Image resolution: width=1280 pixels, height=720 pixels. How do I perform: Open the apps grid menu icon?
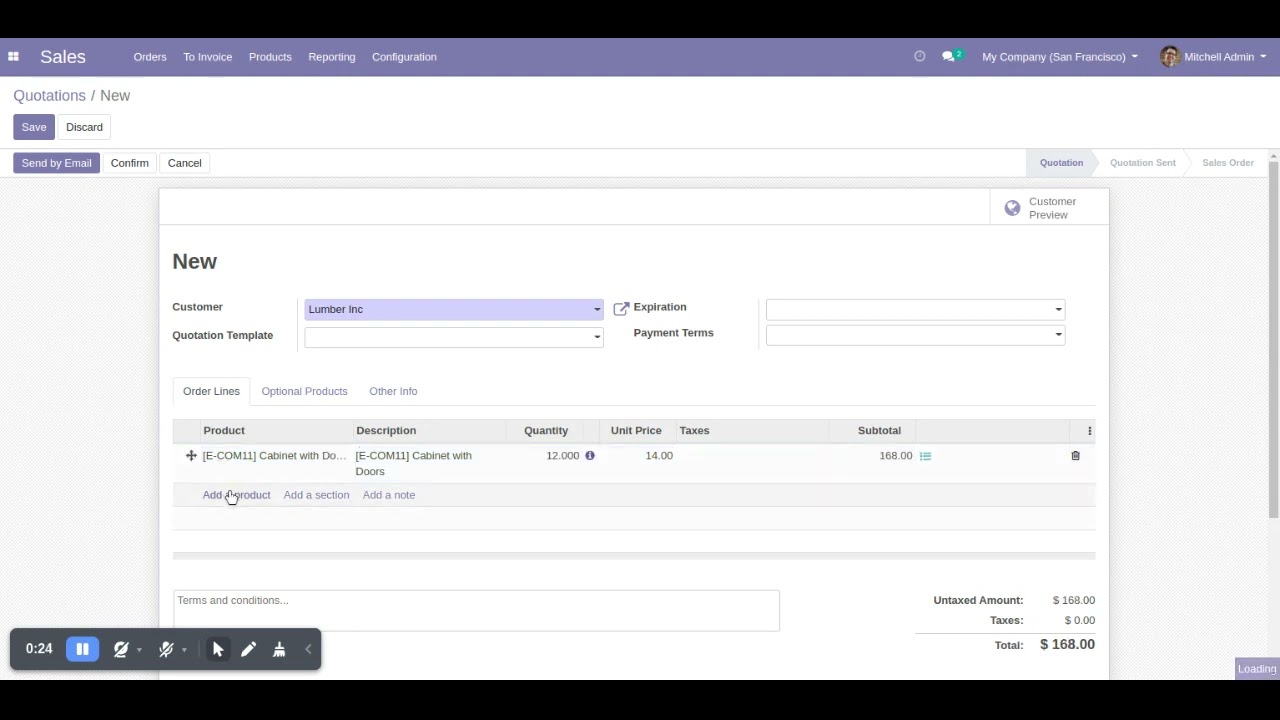pyautogui.click(x=13, y=57)
